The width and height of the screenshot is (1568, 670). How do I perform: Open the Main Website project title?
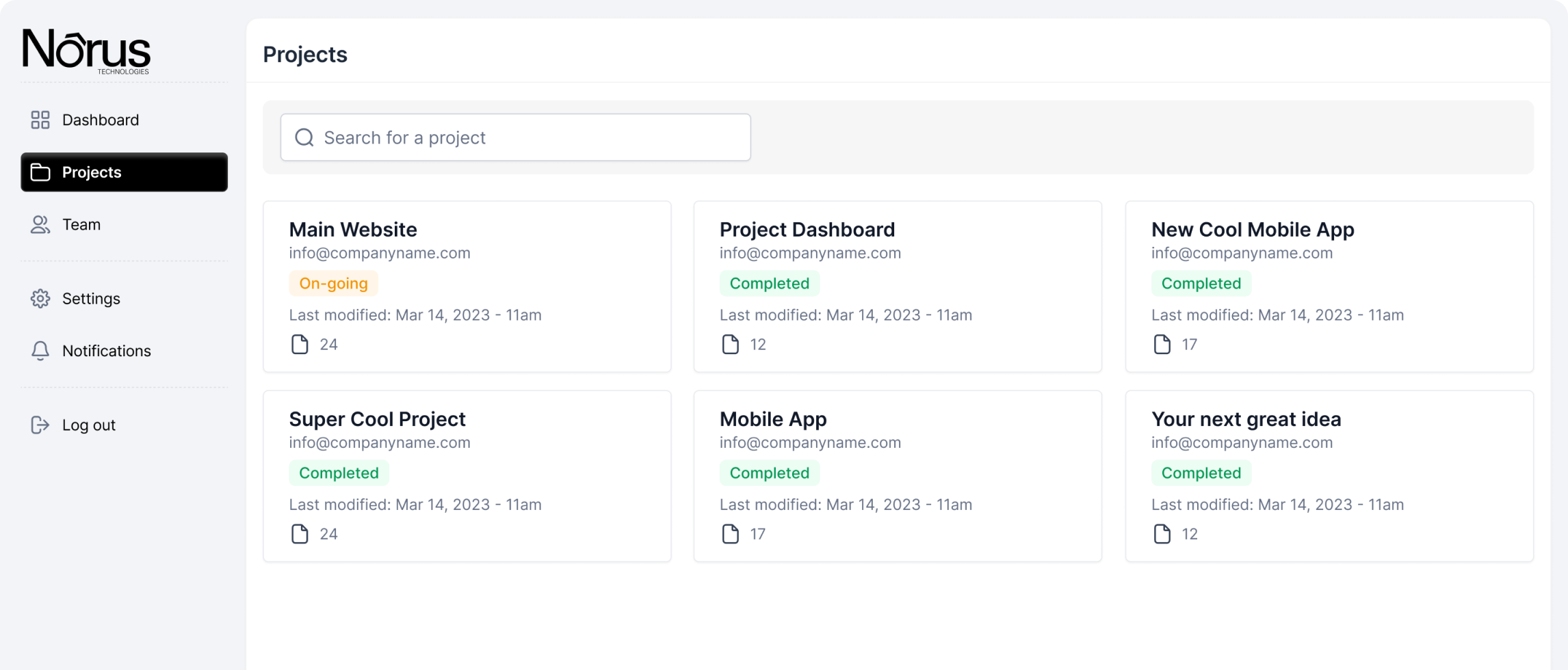[353, 230]
